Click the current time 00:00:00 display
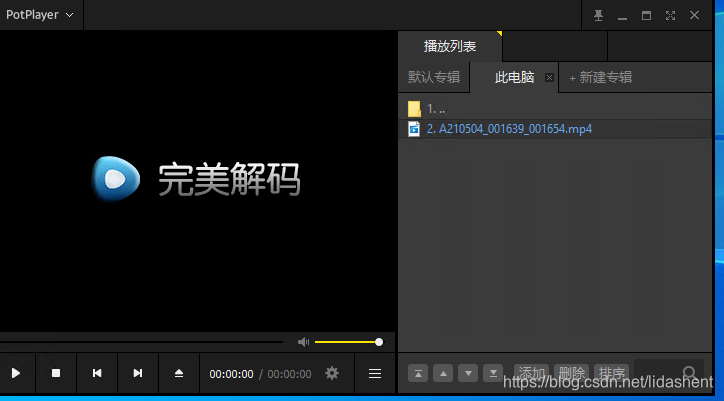This screenshot has height=401, width=724. [x=231, y=374]
